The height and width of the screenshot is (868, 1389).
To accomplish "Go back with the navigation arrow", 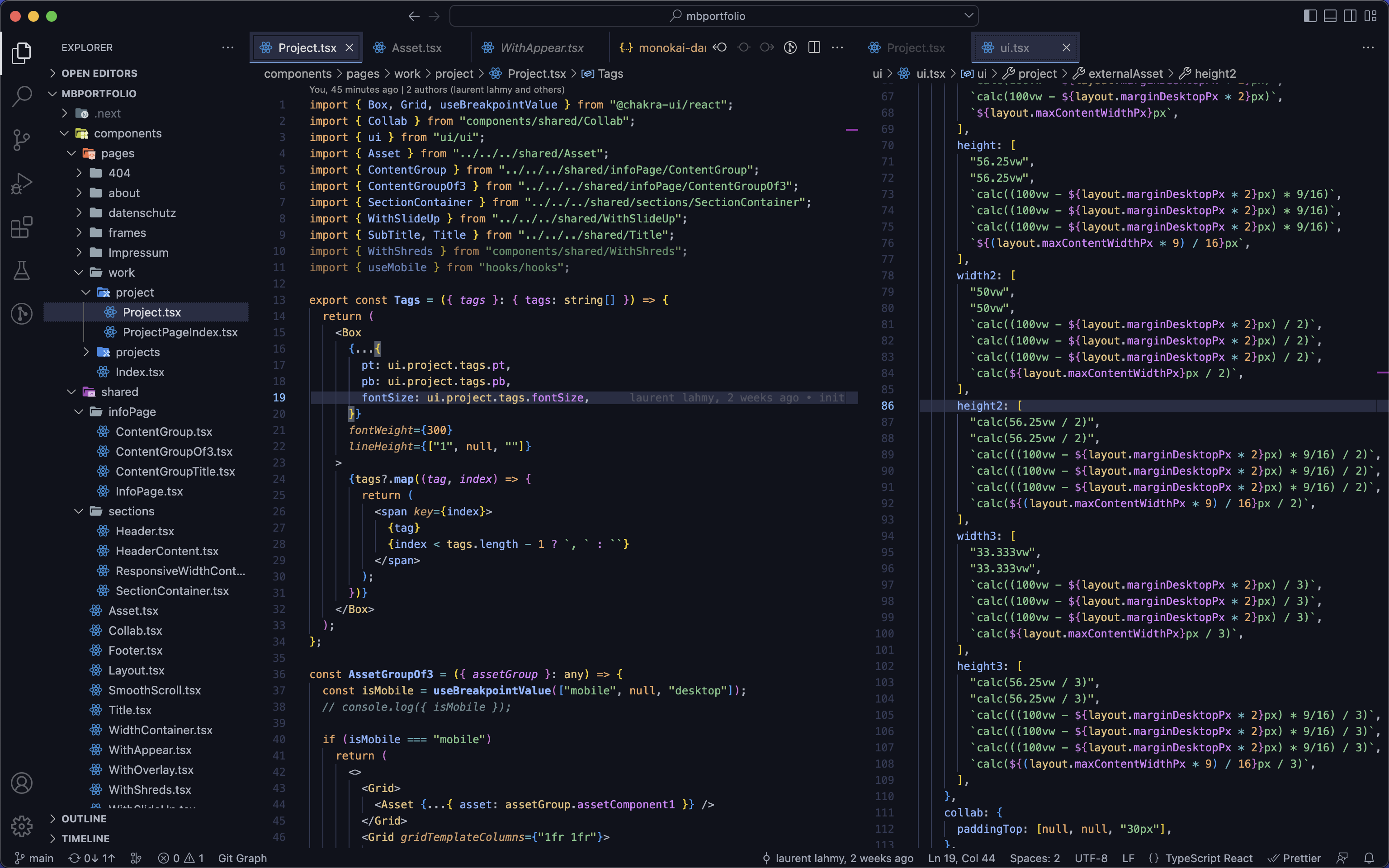I will 414,16.
